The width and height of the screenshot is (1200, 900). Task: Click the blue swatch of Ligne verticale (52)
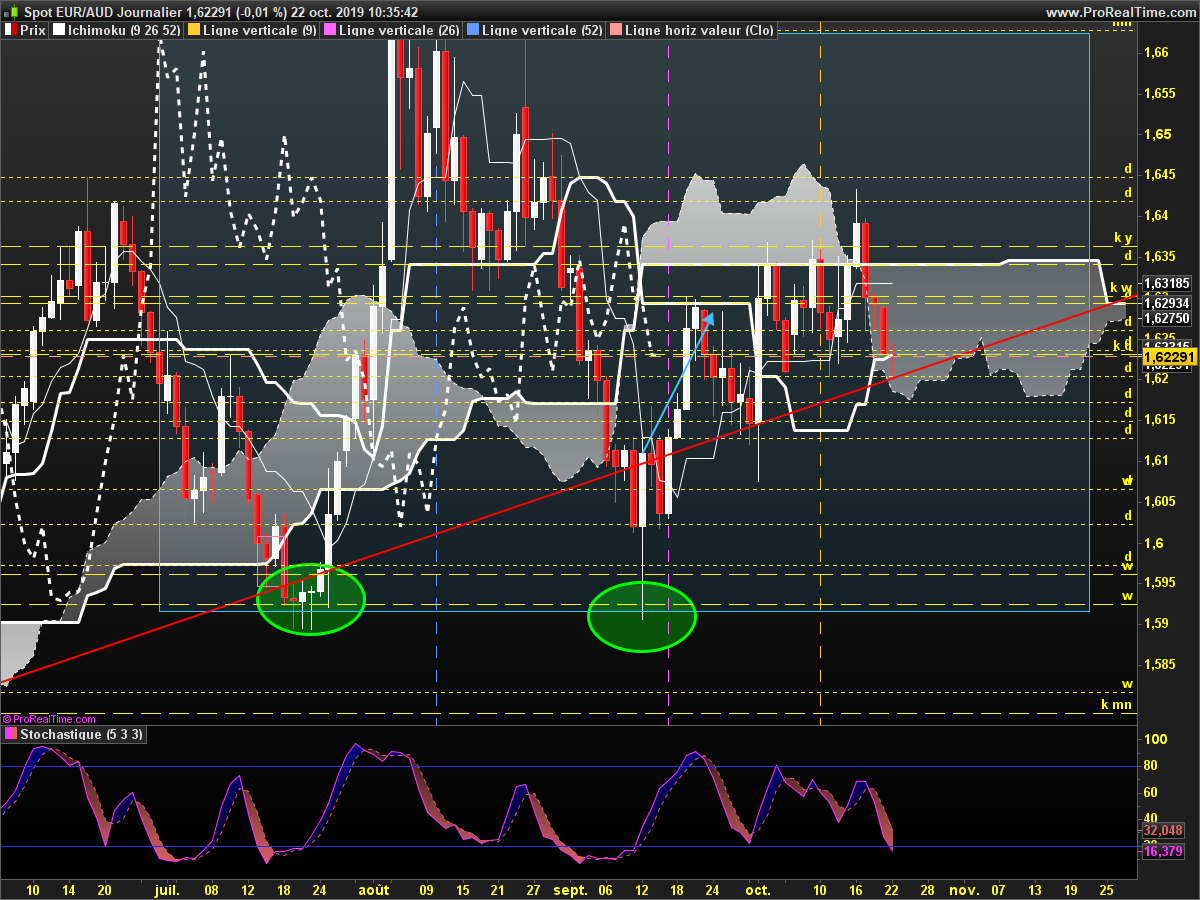(x=473, y=30)
